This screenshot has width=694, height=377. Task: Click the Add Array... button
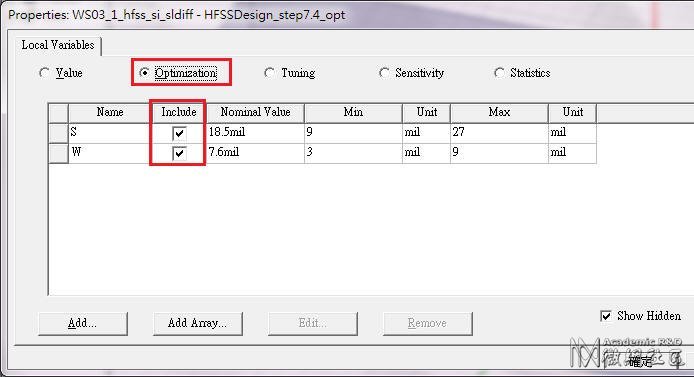197,323
